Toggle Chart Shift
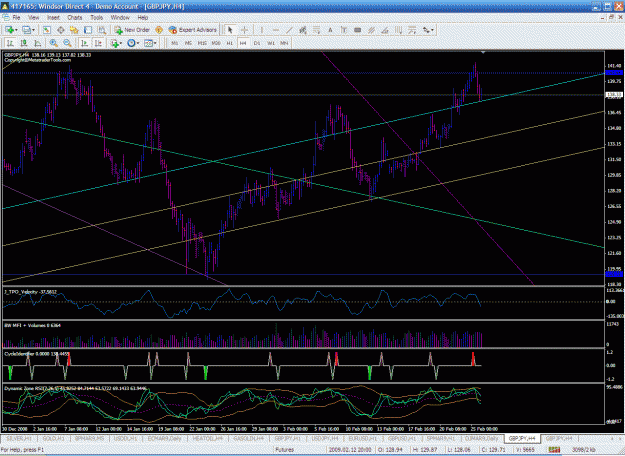 [98, 43]
